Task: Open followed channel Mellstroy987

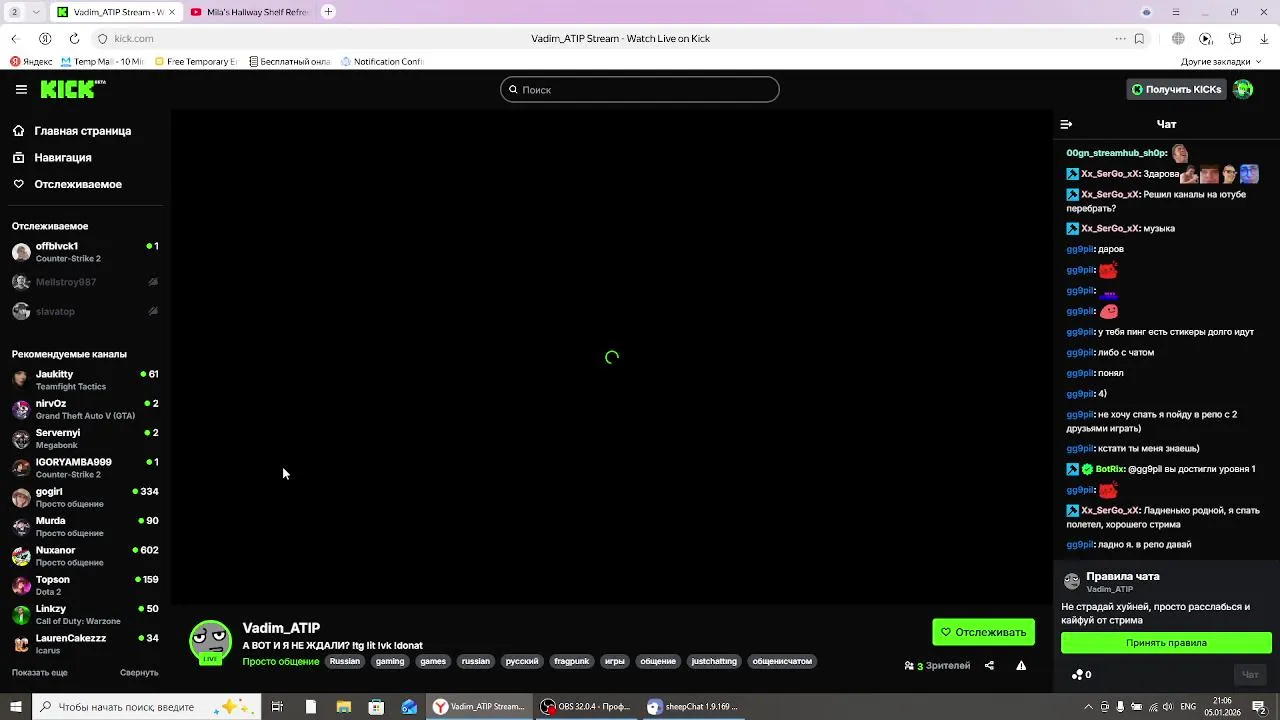Action: 85,282
